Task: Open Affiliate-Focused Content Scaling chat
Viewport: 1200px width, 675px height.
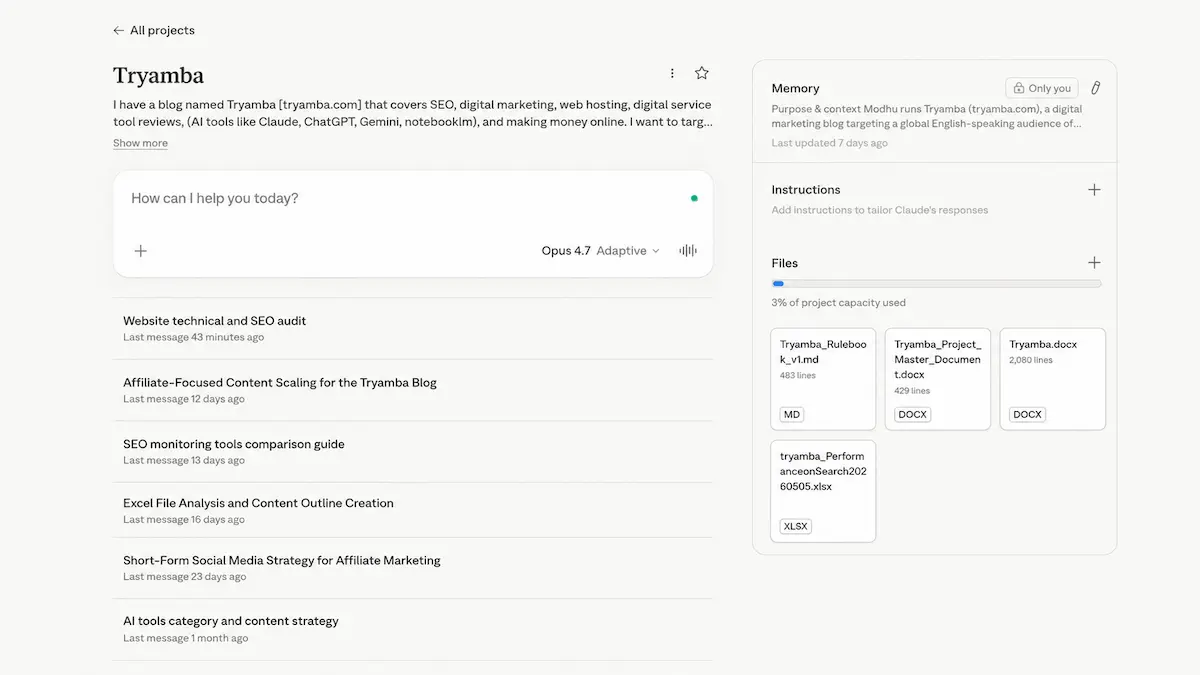Action: point(413,390)
